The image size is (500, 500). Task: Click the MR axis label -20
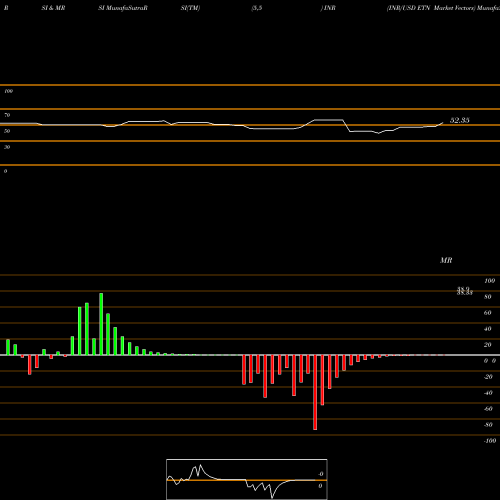(488, 377)
